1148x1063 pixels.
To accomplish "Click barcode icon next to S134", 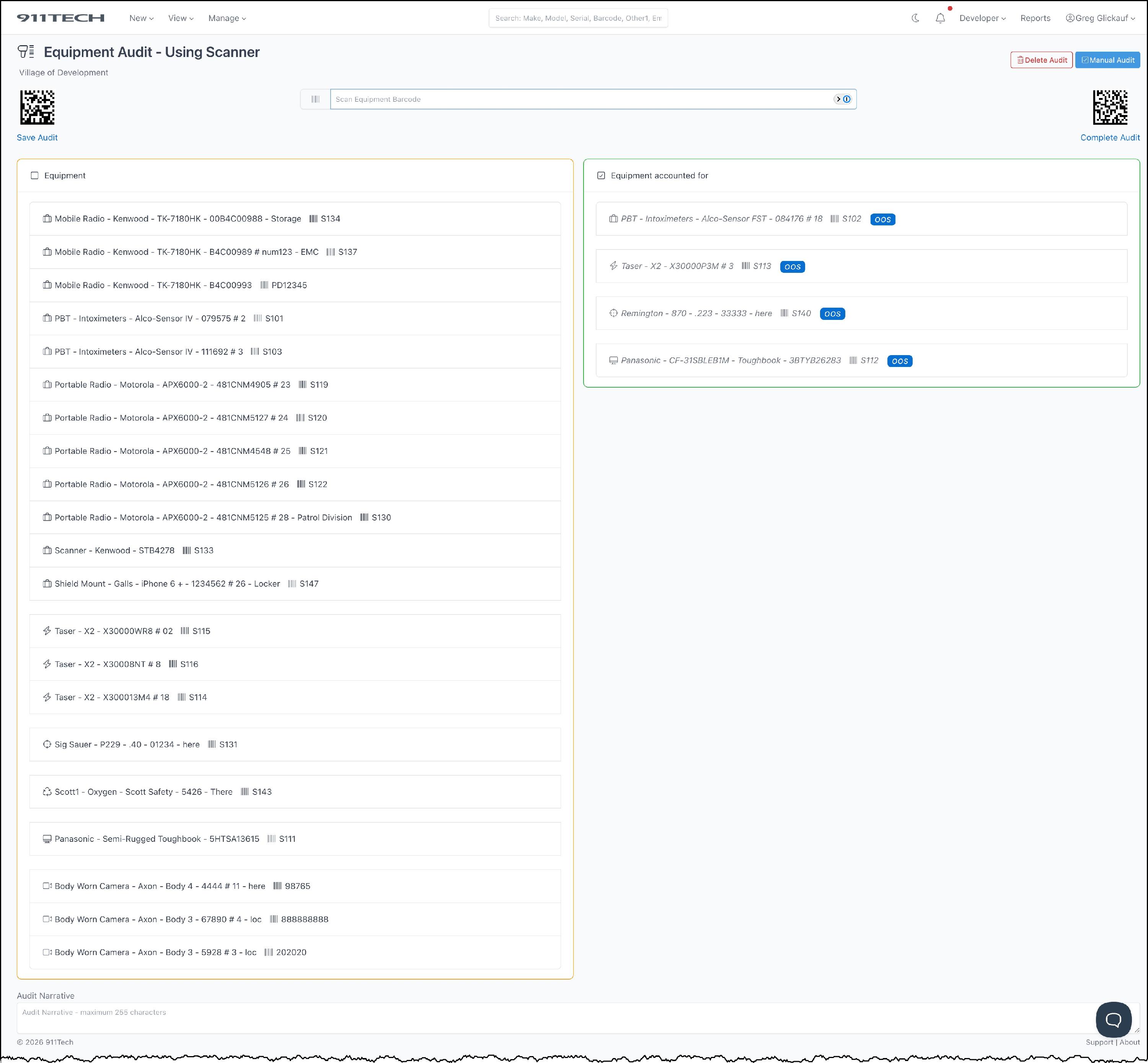I will (x=313, y=218).
